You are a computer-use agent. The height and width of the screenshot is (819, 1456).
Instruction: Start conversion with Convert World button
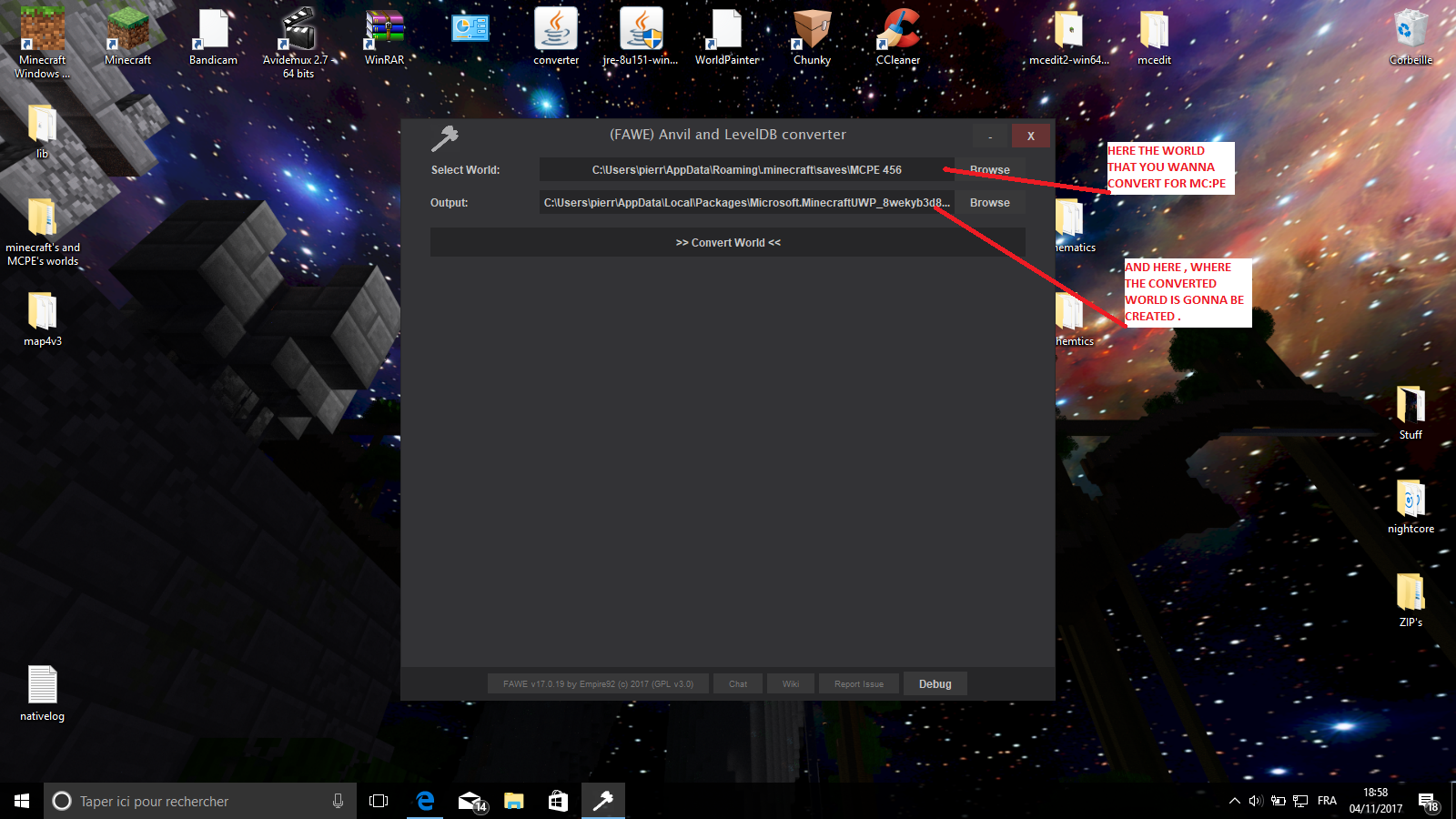click(x=728, y=243)
